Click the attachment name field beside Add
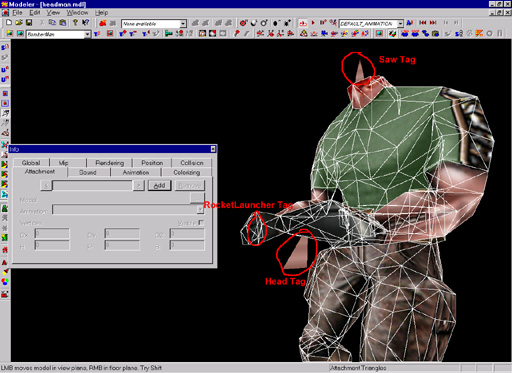The height and width of the screenshot is (373, 512). point(92,185)
